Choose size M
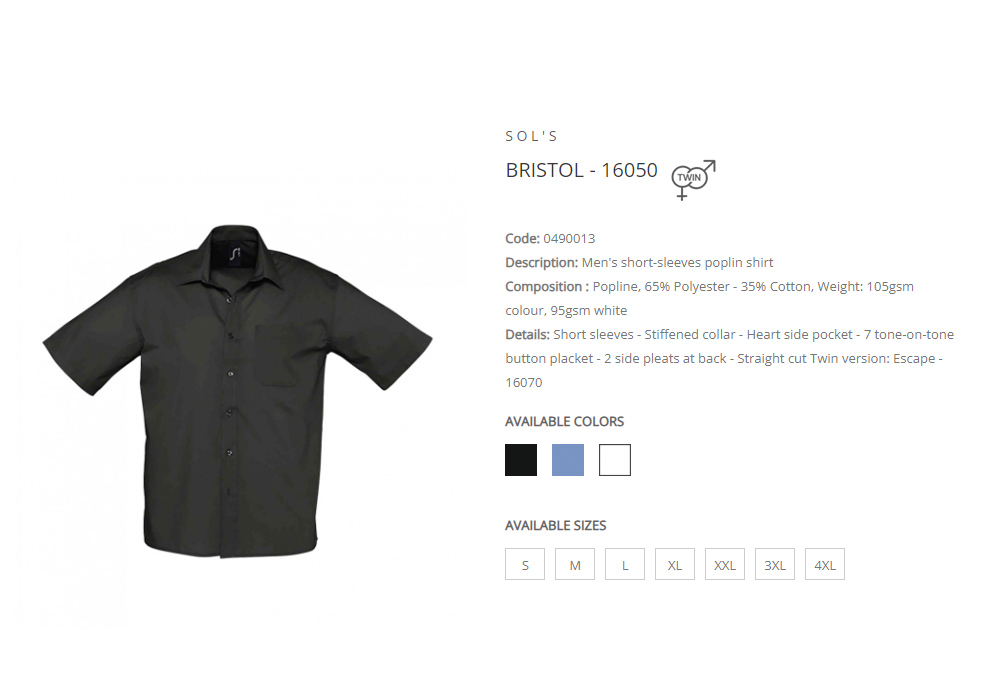This screenshot has height=686, width=991. tap(575, 564)
